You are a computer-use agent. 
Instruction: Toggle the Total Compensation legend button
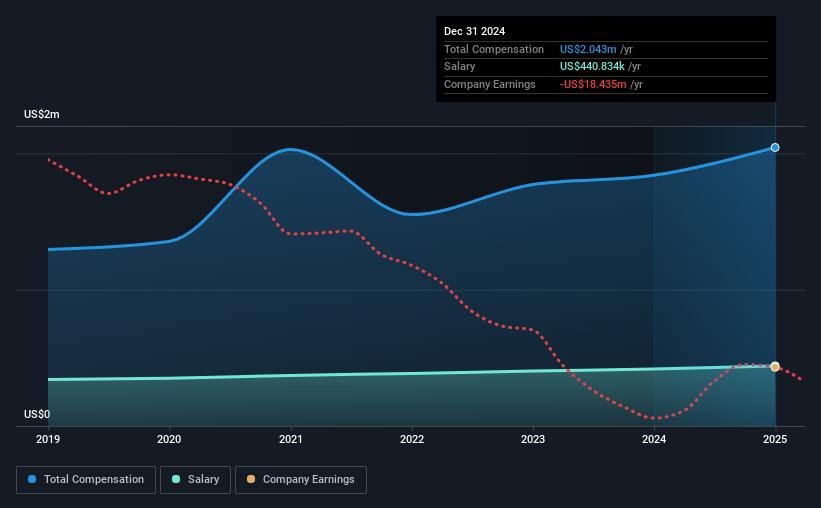click(x=86, y=480)
